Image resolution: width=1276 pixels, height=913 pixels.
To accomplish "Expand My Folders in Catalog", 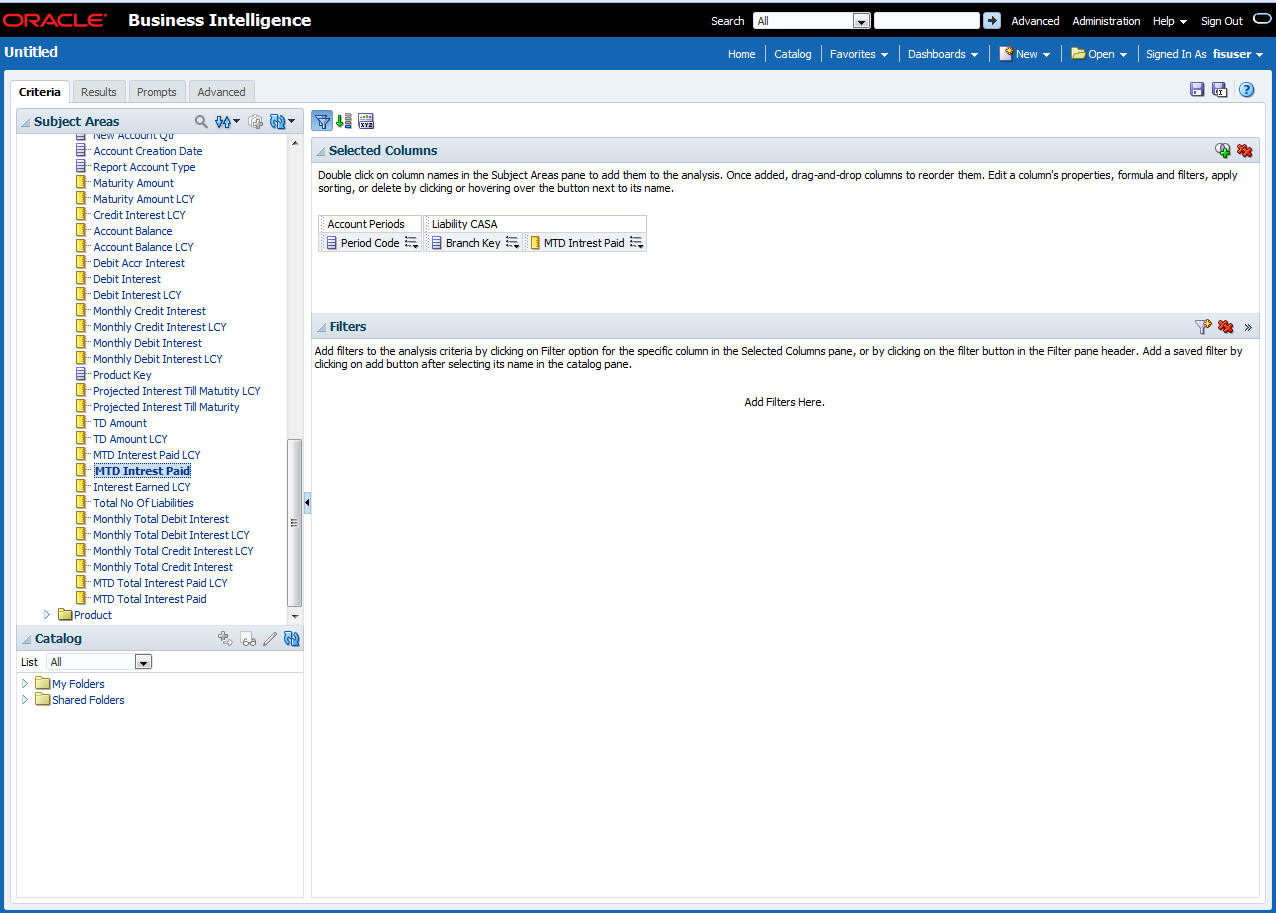I will pyautogui.click(x=25, y=684).
